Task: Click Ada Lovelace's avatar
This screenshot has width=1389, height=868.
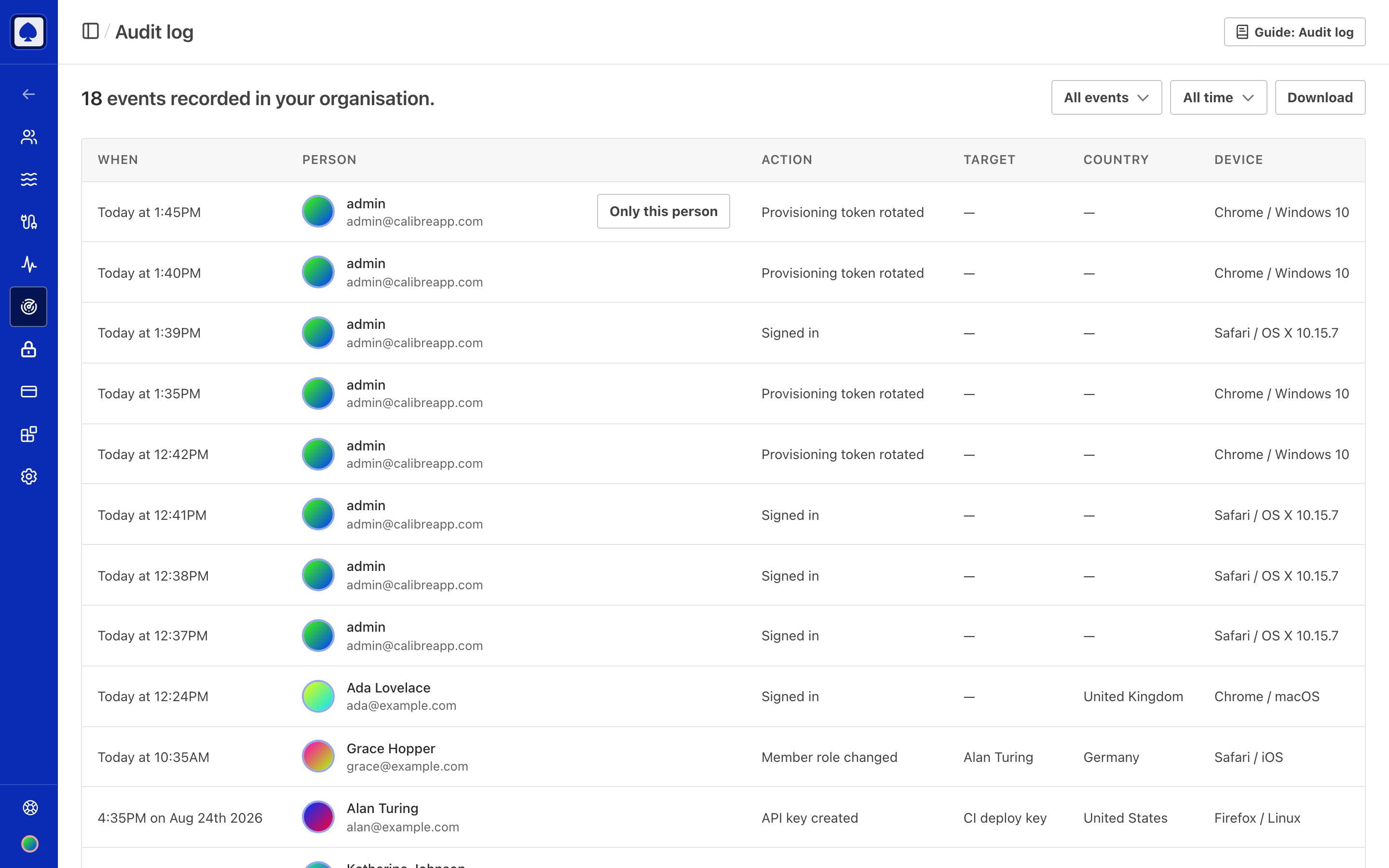Action: [318, 696]
